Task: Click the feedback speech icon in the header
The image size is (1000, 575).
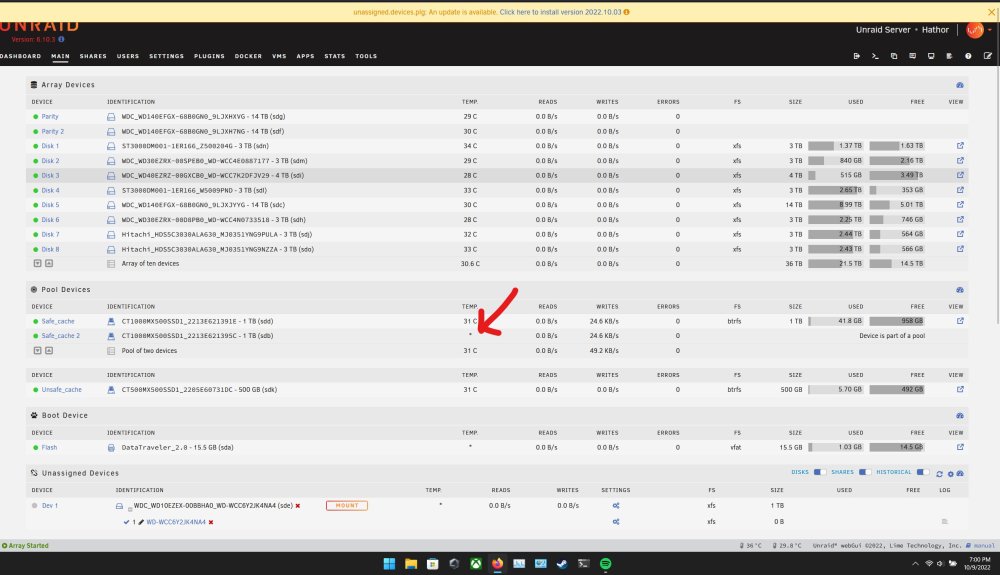Action: pyautogui.click(x=913, y=56)
